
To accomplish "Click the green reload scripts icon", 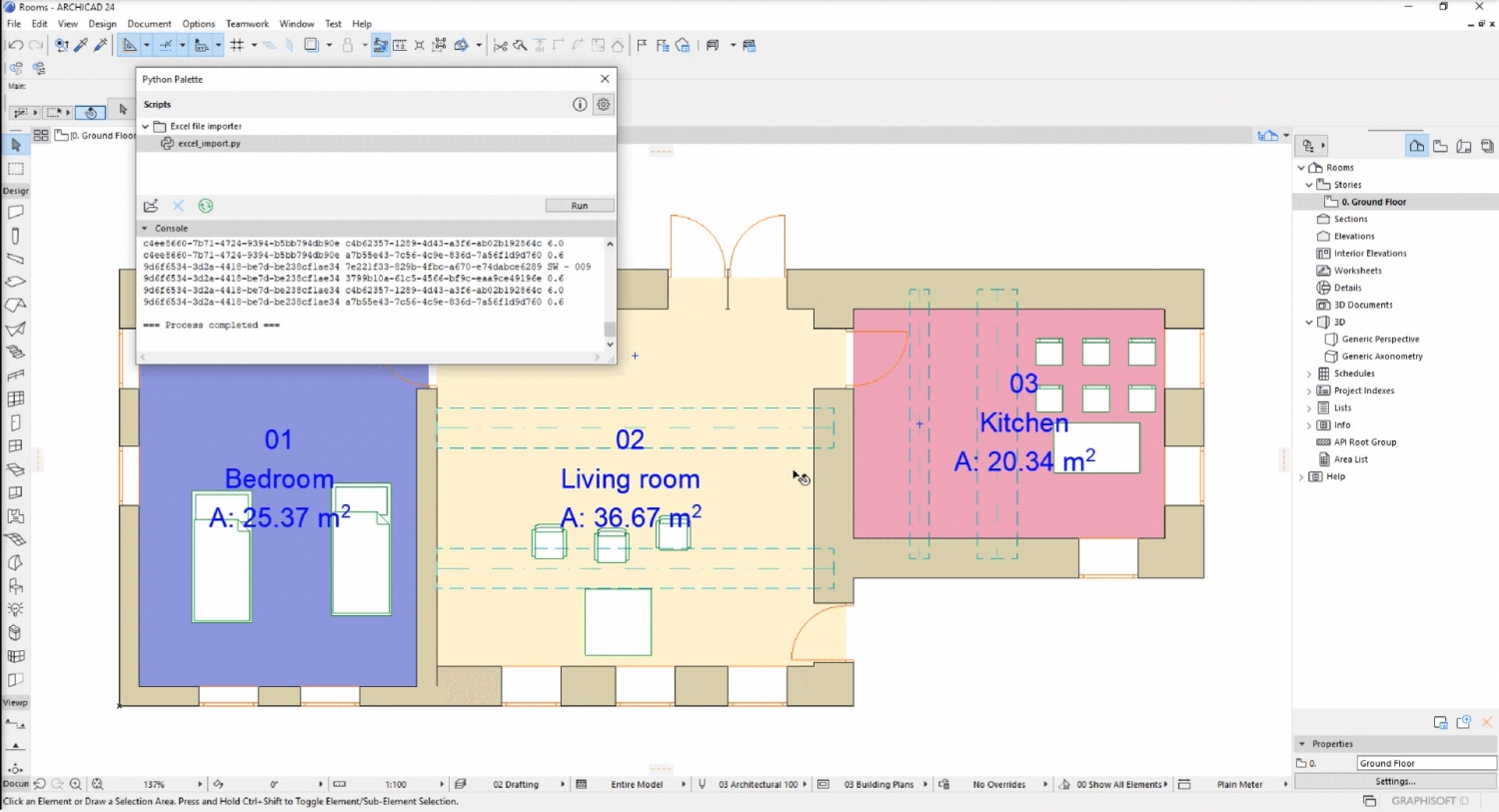I will (x=206, y=206).
